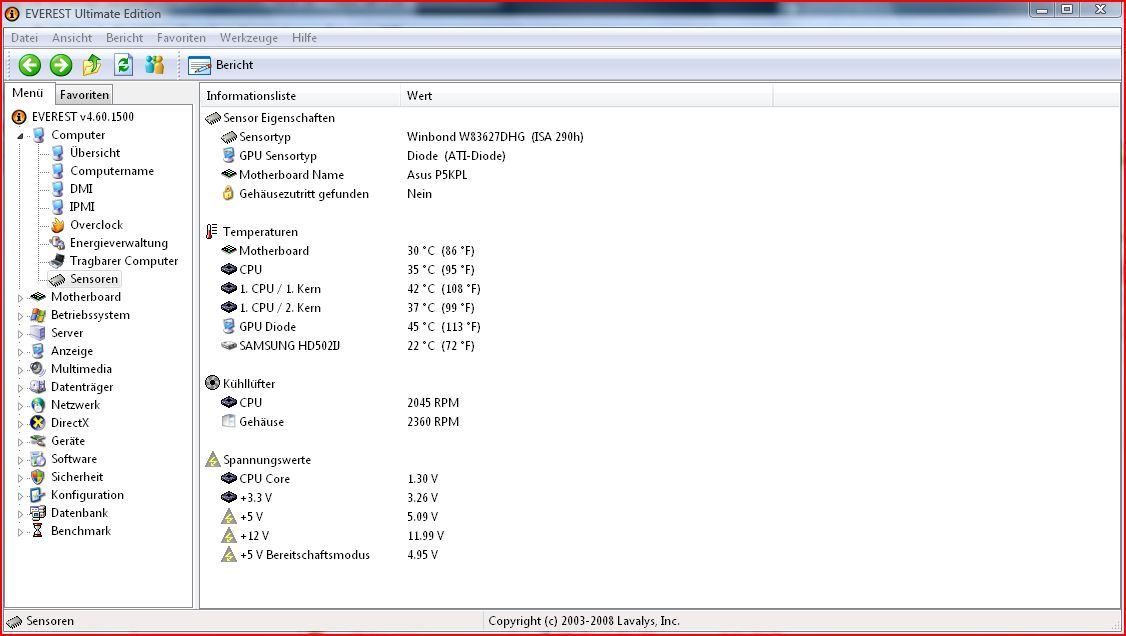
Task: Click the Energieverwaltung icon
Action: (57, 243)
